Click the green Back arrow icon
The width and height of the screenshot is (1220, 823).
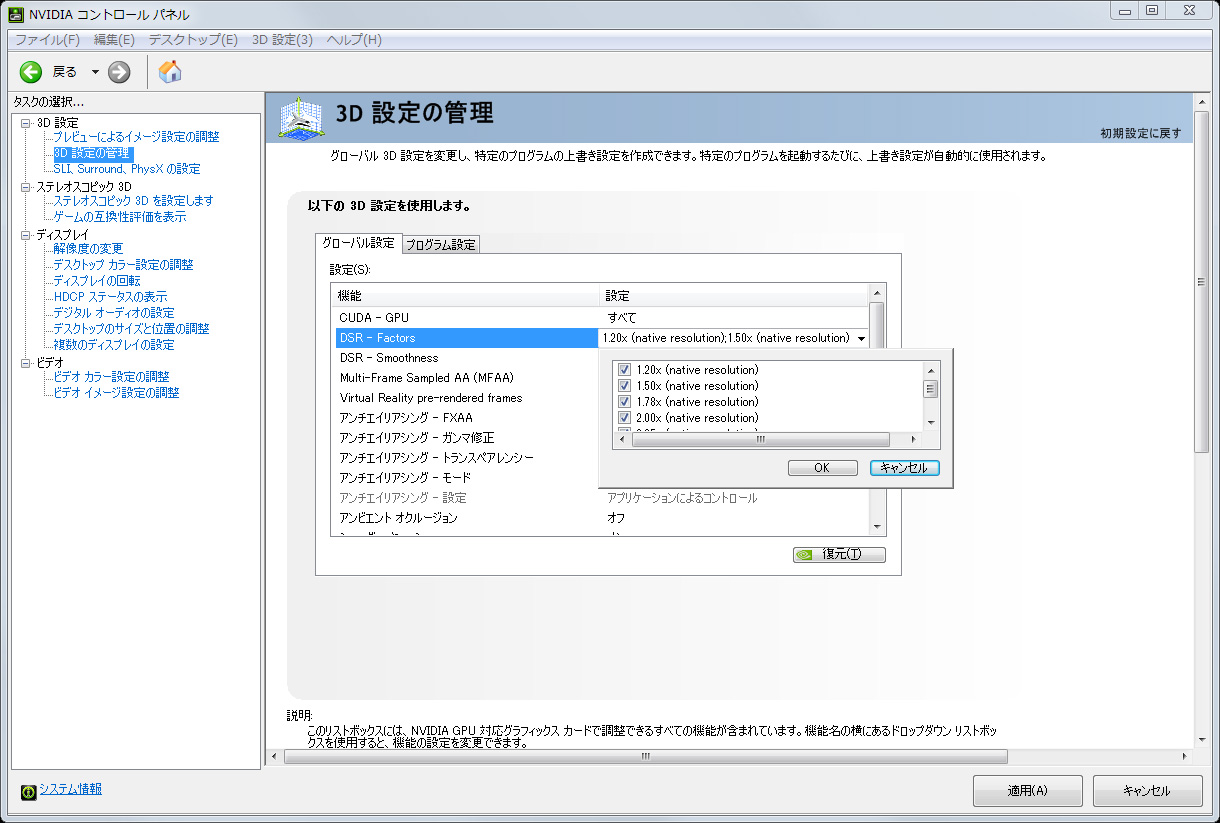(x=31, y=71)
